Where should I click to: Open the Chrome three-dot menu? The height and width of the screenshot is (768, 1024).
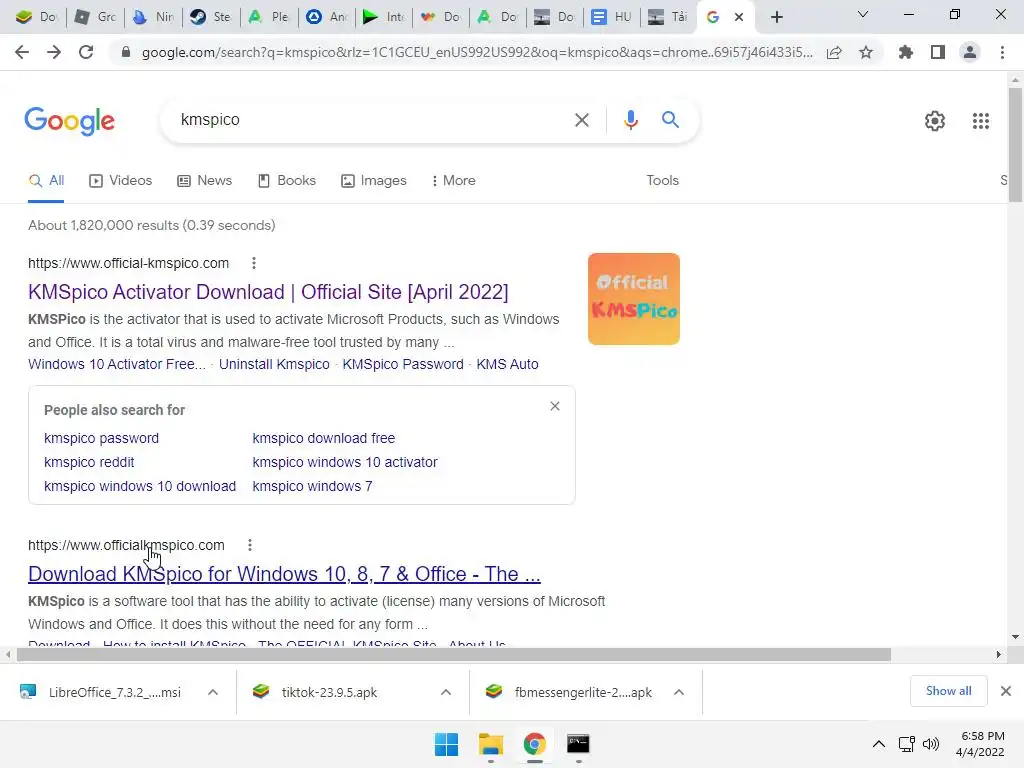[x=1002, y=52]
